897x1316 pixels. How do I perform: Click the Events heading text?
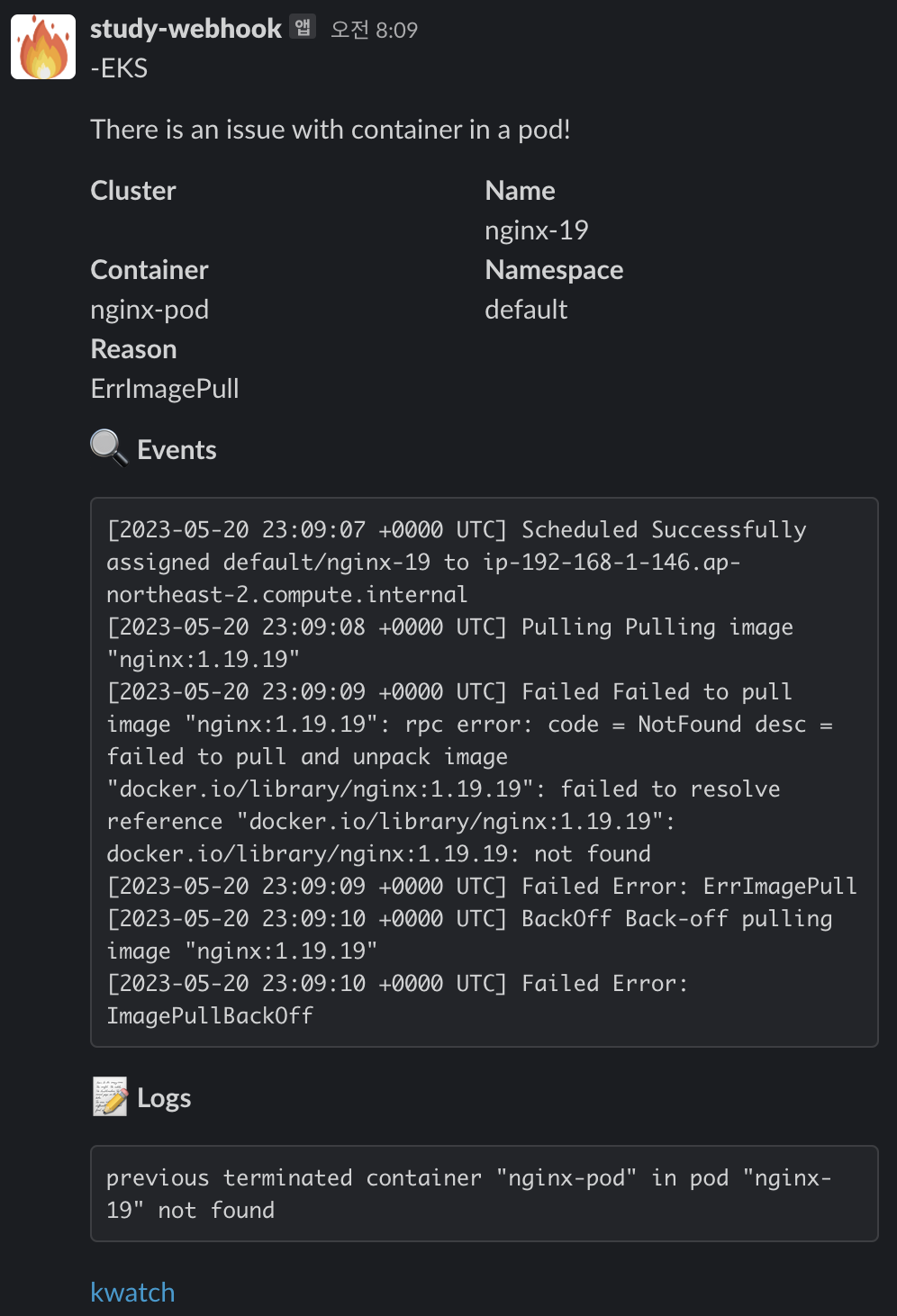[177, 450]
